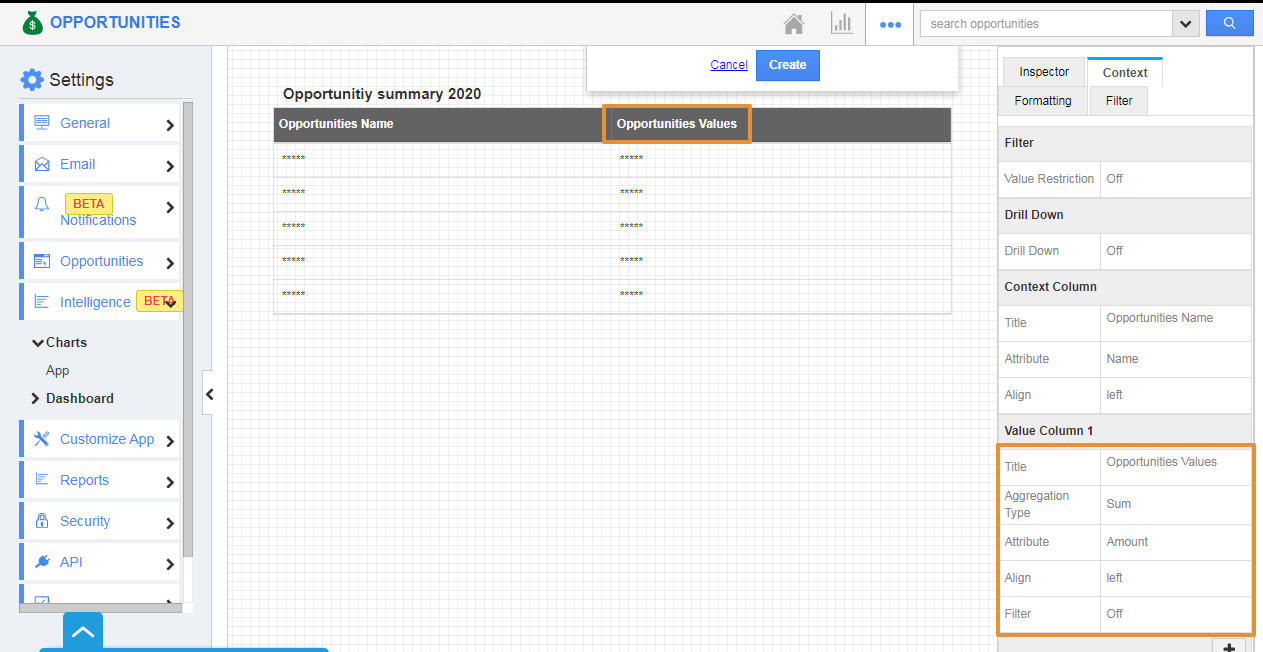Edit Context Column Align left value

[x=1175, y=395]
